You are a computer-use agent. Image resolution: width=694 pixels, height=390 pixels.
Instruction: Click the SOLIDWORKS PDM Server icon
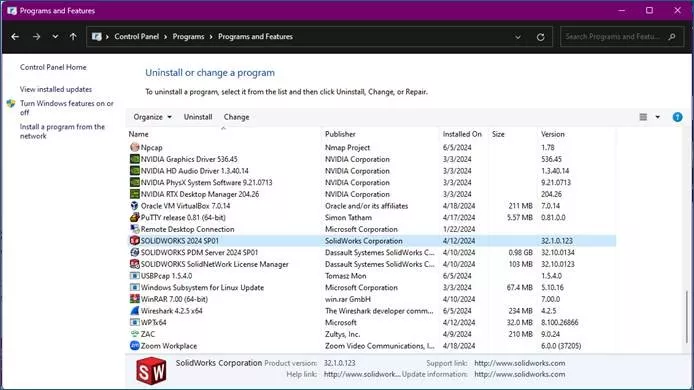click(135, 252)
